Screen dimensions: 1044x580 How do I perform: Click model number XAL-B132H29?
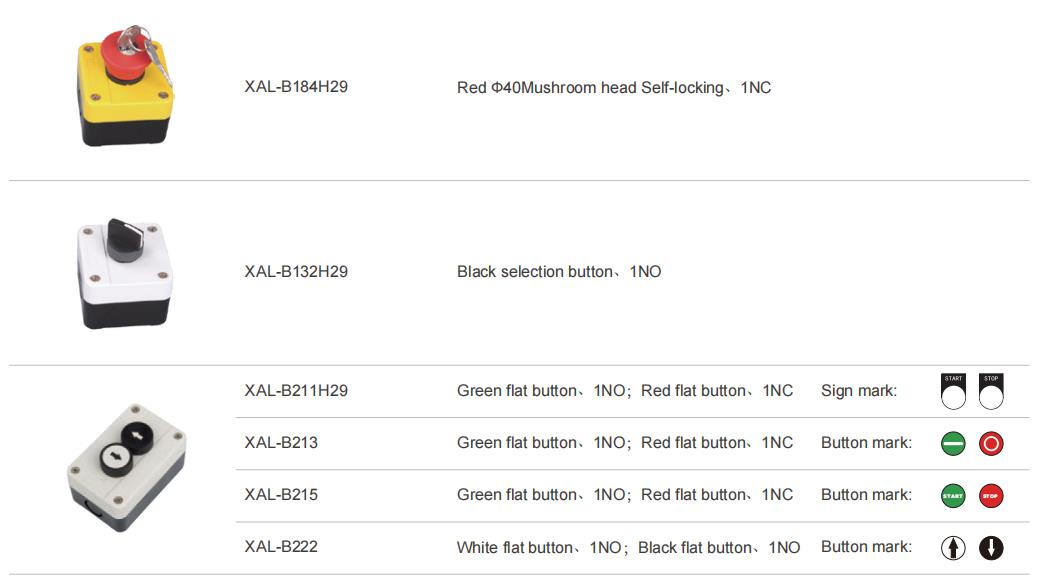click(296, 272)
